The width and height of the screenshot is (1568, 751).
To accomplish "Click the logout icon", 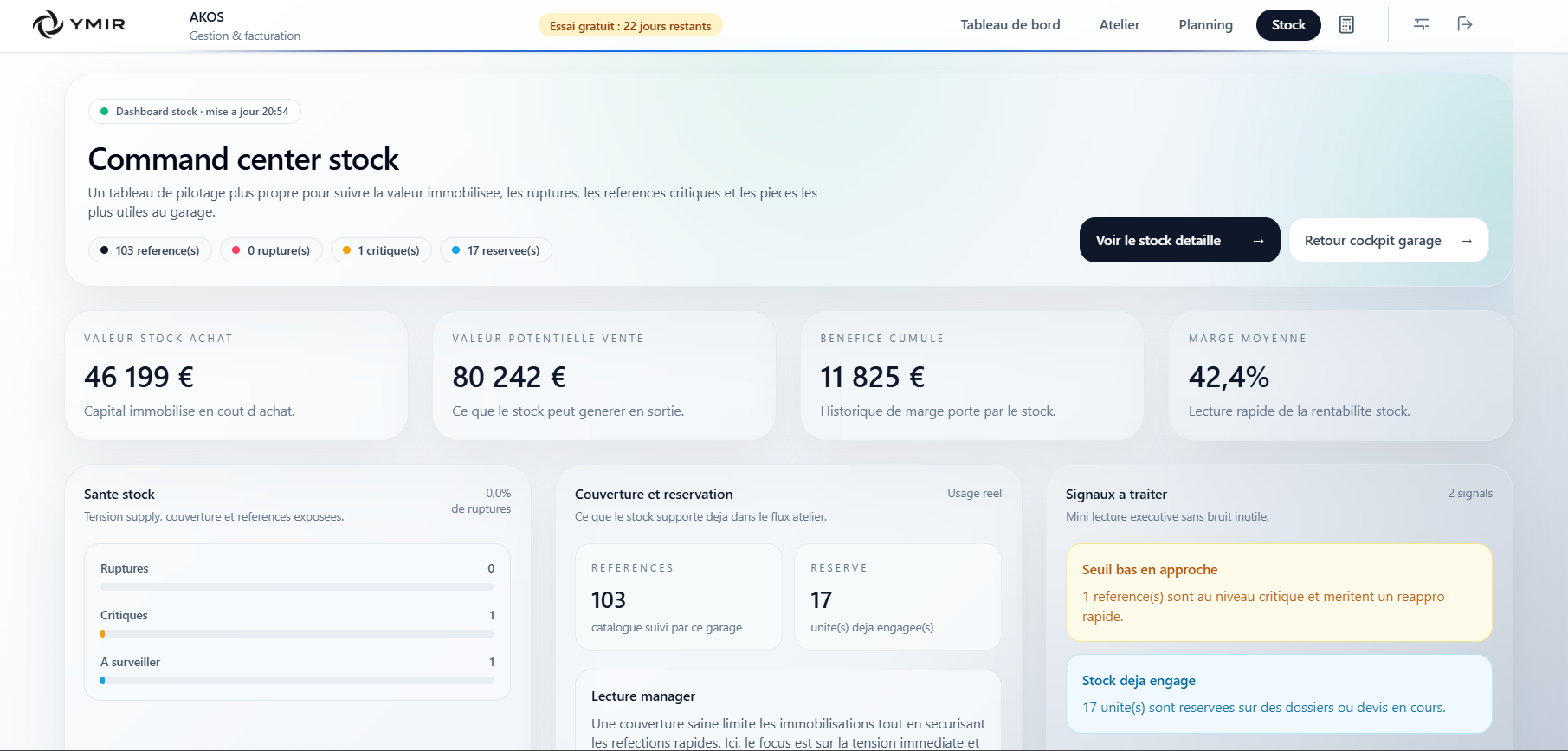I will tap(1465, 24).
